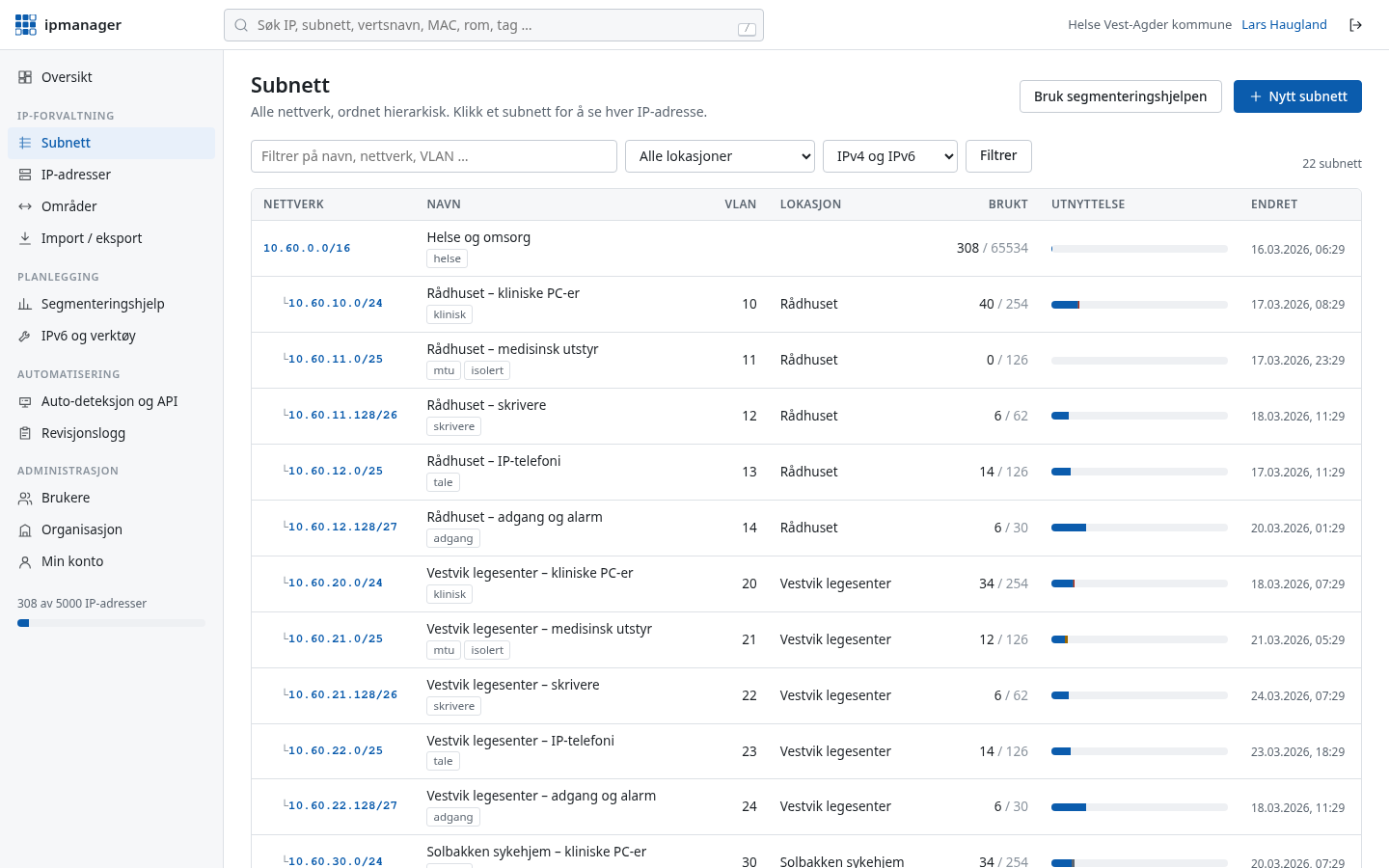This screenshot has width=1389, height=868.
Task: Open the Organisasjon page
Action: [x=111, y=529]
